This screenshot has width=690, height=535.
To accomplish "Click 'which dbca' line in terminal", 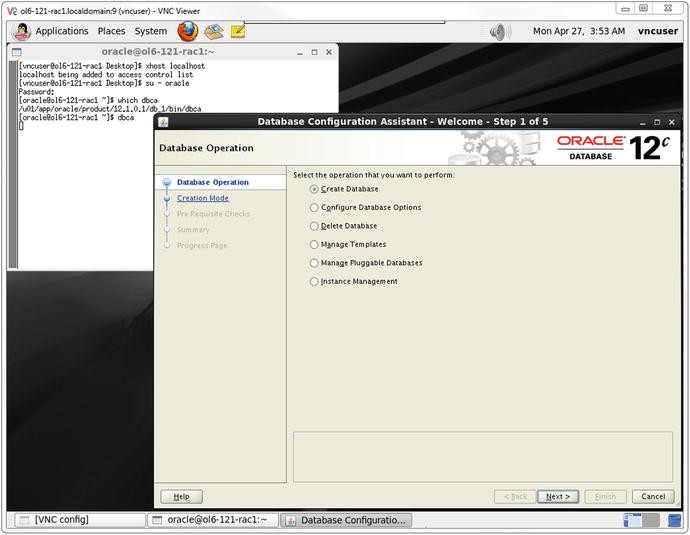I will coord(88,100).
